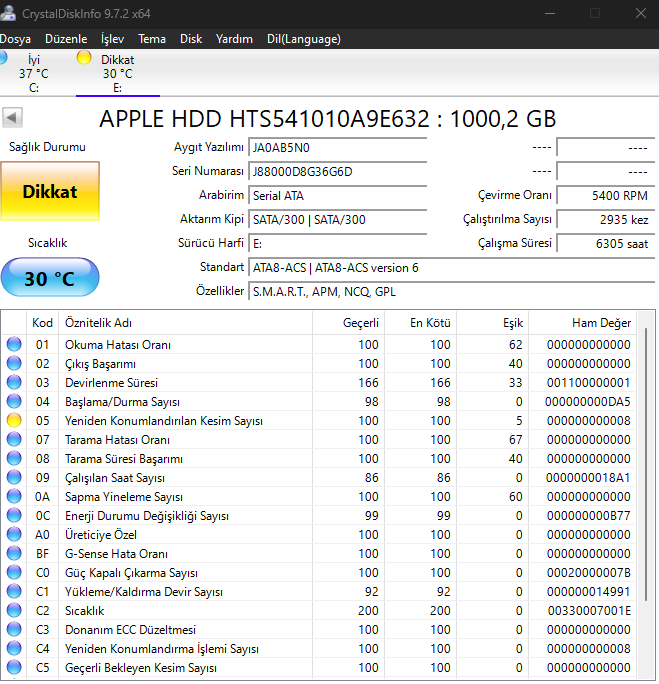Click the Çalıştırılma Sayısı value 2935 kez

pyautogui.click(x=606, y=219)
